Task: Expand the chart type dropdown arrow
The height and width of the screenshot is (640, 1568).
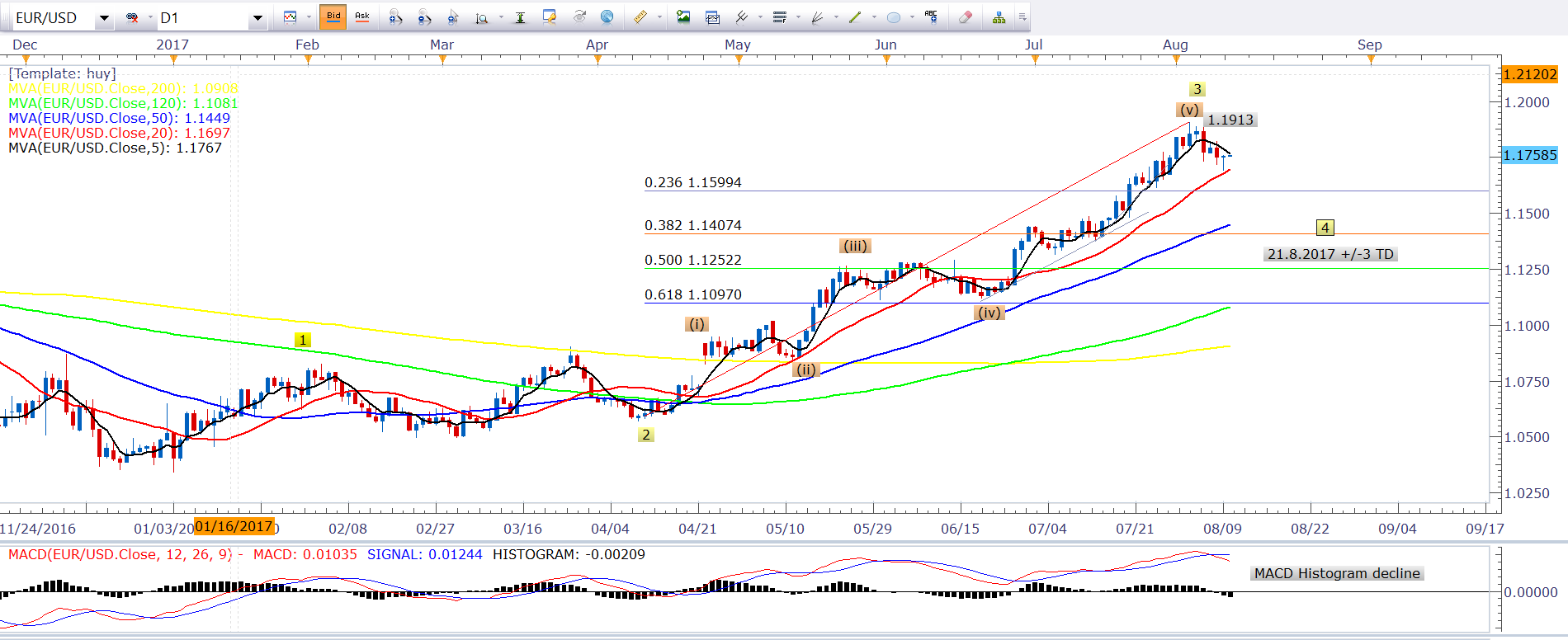Action: 309,17
